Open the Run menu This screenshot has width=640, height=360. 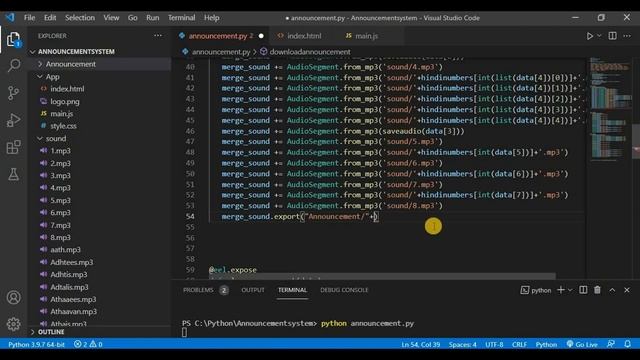[153, 18]
